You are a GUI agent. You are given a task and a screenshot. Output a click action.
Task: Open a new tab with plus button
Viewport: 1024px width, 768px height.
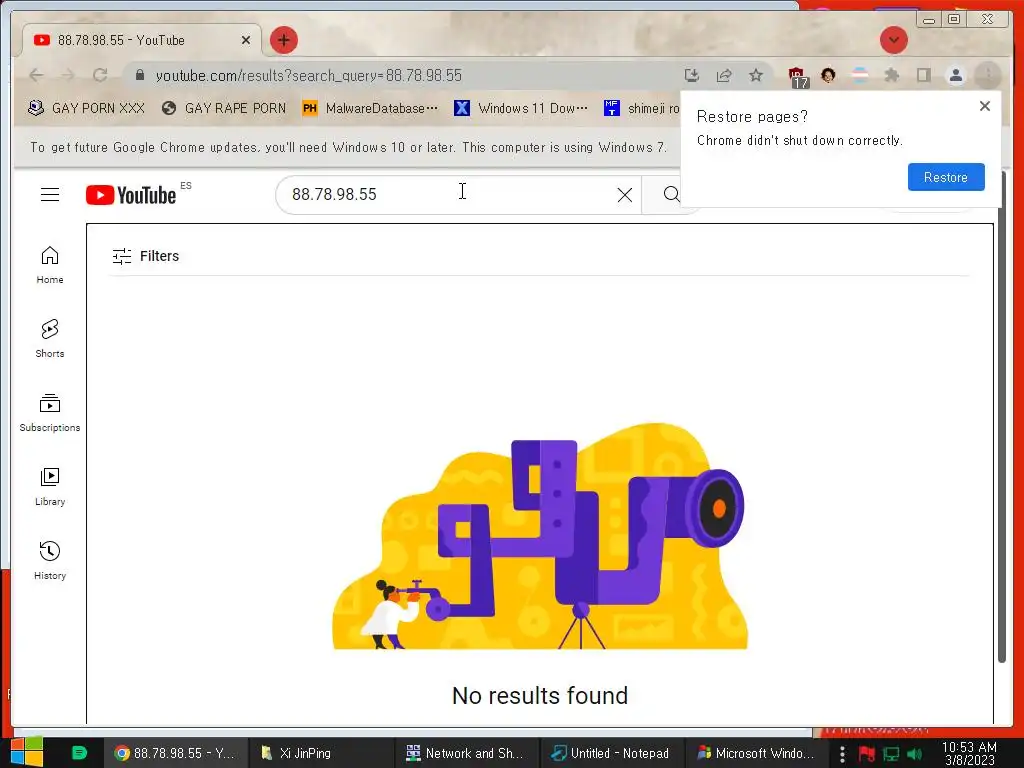click(x=283, y=40)
